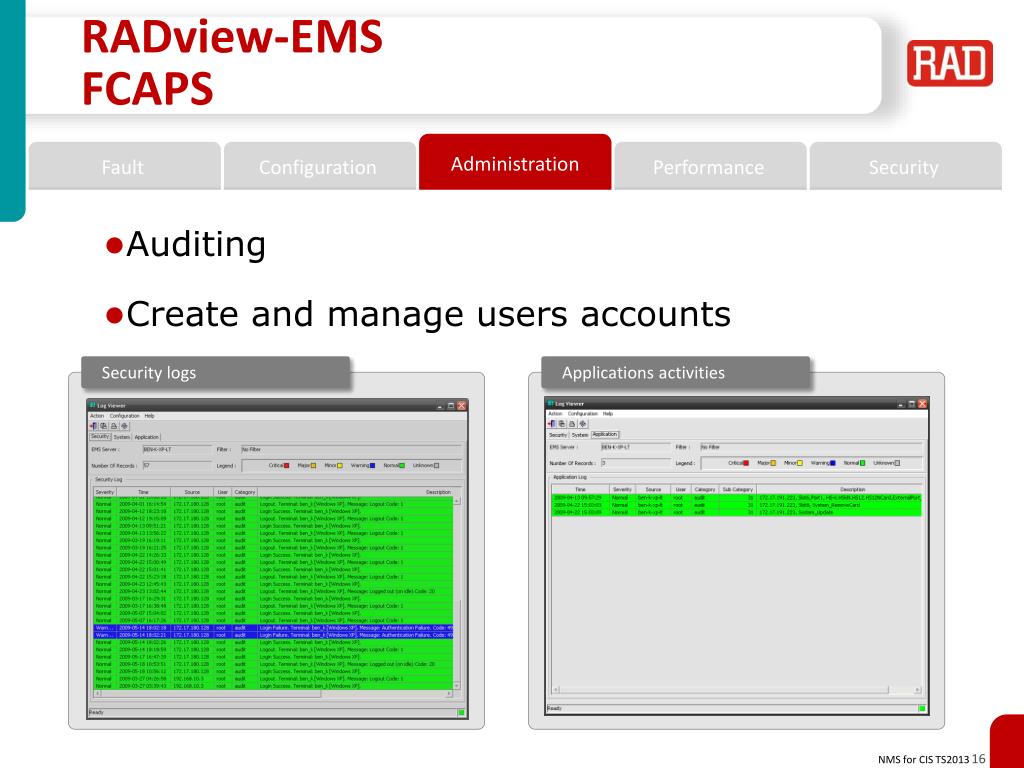This screenshot has width=1024, height=768.
Task: Click the Filter field in Security Log Viewer
Action: (x=351, y=449)
